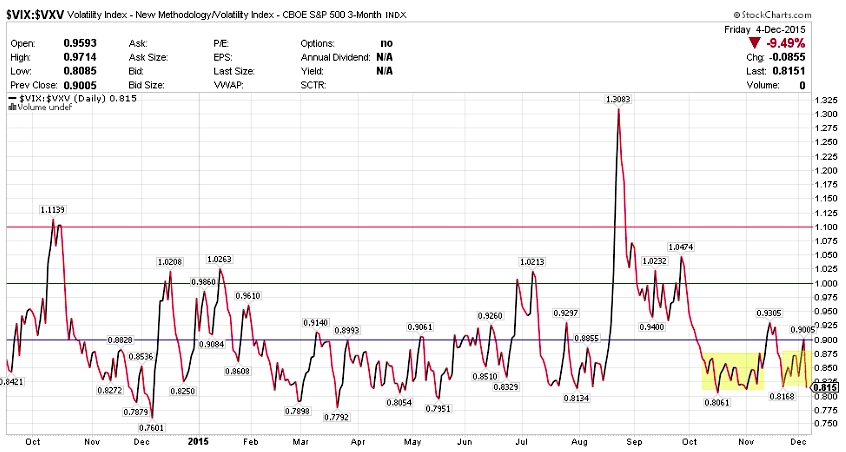Click the 1.100 value on the price axis

(x=827, y=227)
